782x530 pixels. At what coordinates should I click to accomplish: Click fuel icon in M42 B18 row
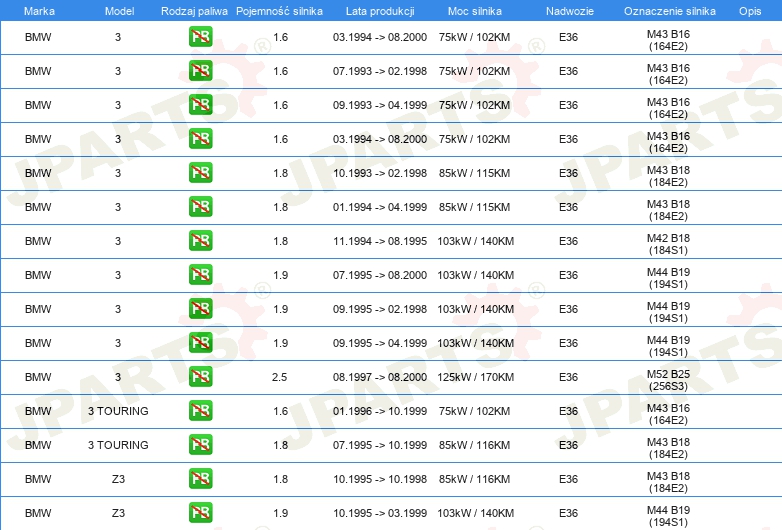pos(200,241)
